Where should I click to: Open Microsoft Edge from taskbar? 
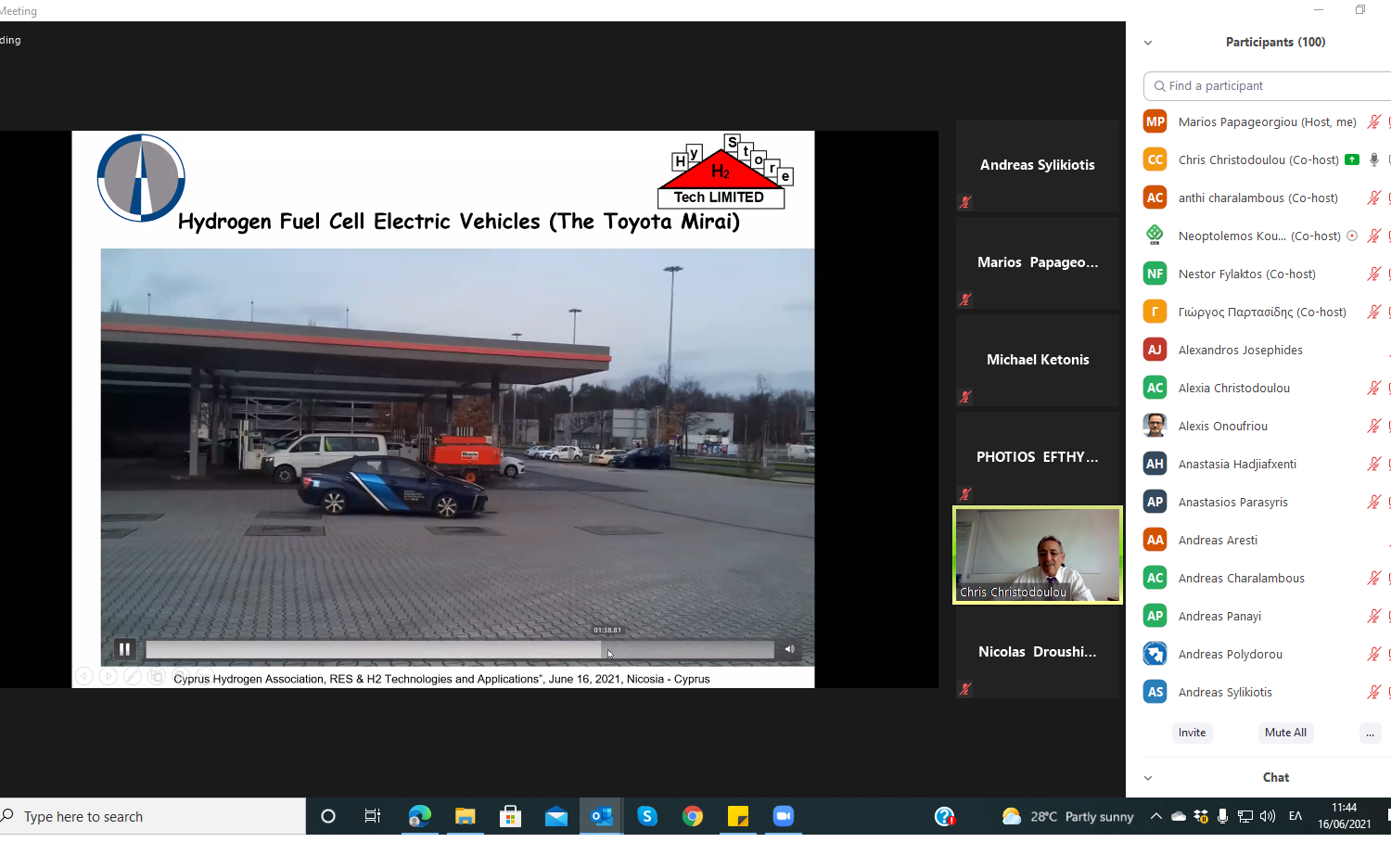419,816
